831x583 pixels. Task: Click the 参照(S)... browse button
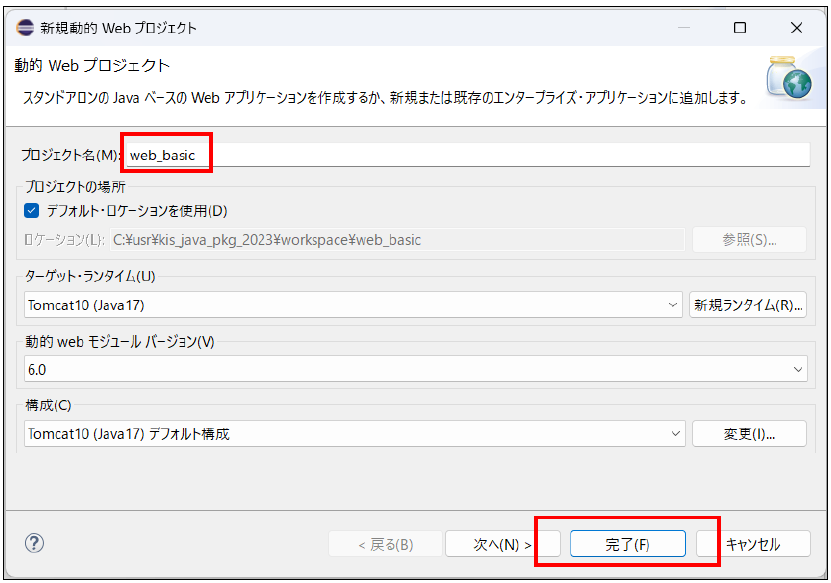pos(748,240)
